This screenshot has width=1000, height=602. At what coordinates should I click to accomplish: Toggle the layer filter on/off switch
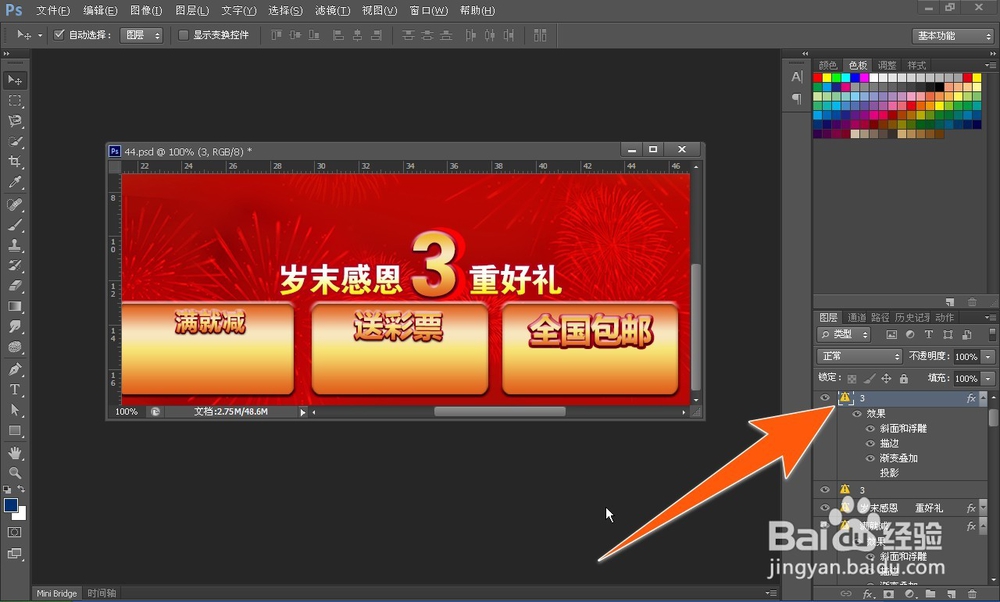point(992,334)
